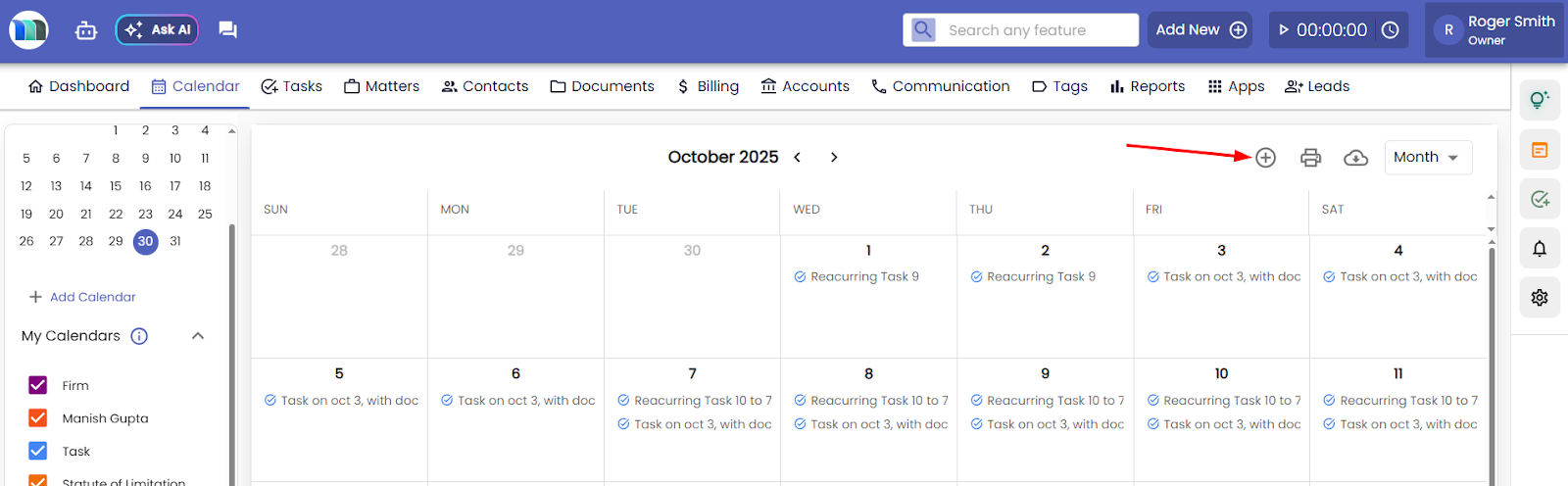This screenshot has width=1568, height=486.
Task: Open the chat messages icon in header
Action: pos(227,29)
